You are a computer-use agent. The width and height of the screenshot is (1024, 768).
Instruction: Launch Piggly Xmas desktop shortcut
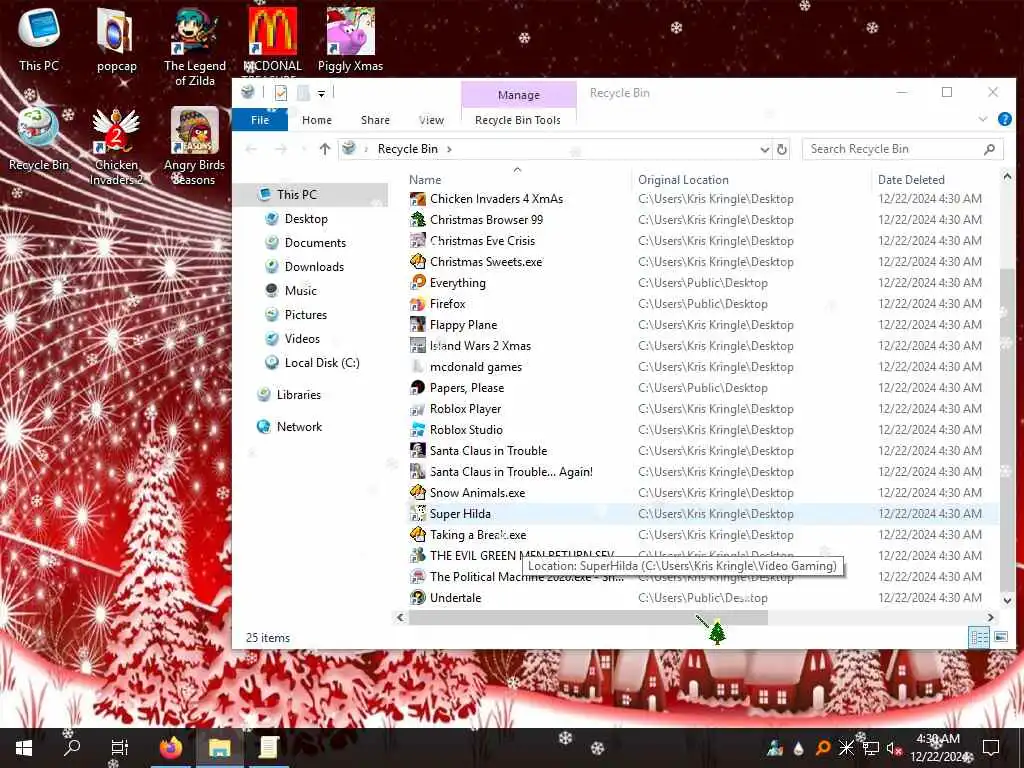tap(350, 39)
